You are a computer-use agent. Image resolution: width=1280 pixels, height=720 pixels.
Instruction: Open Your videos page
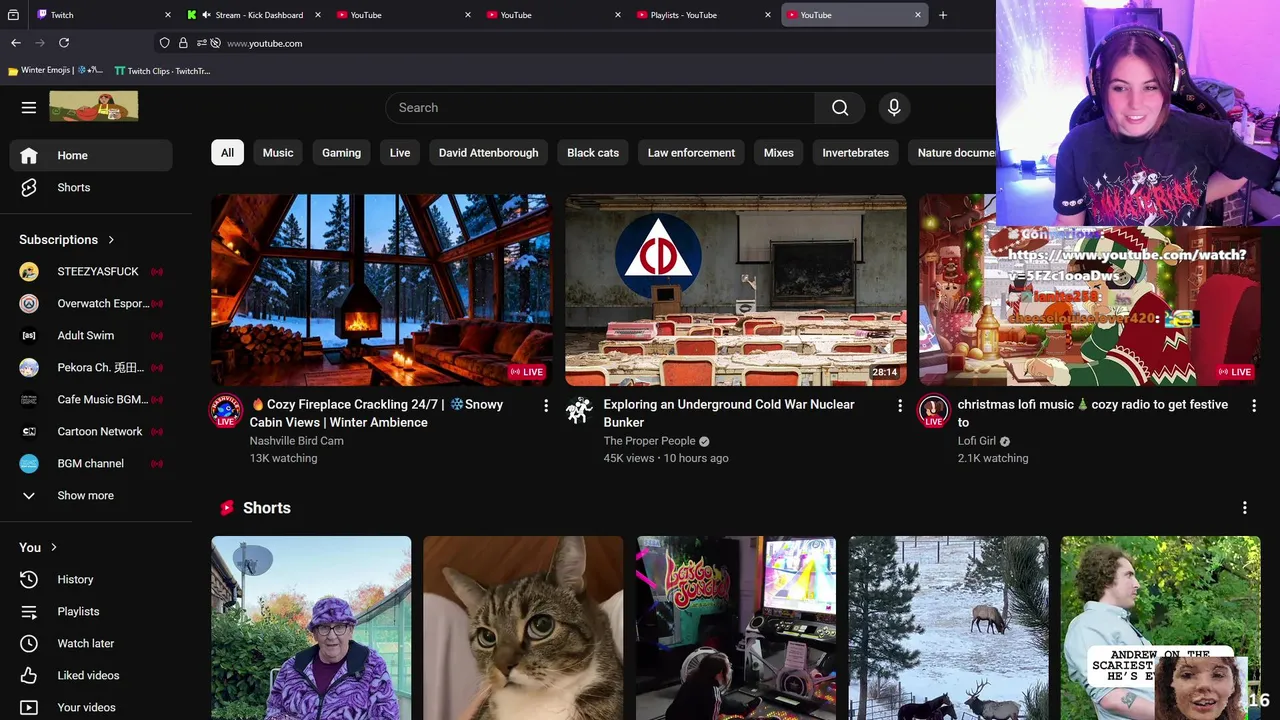coord(91,708)
